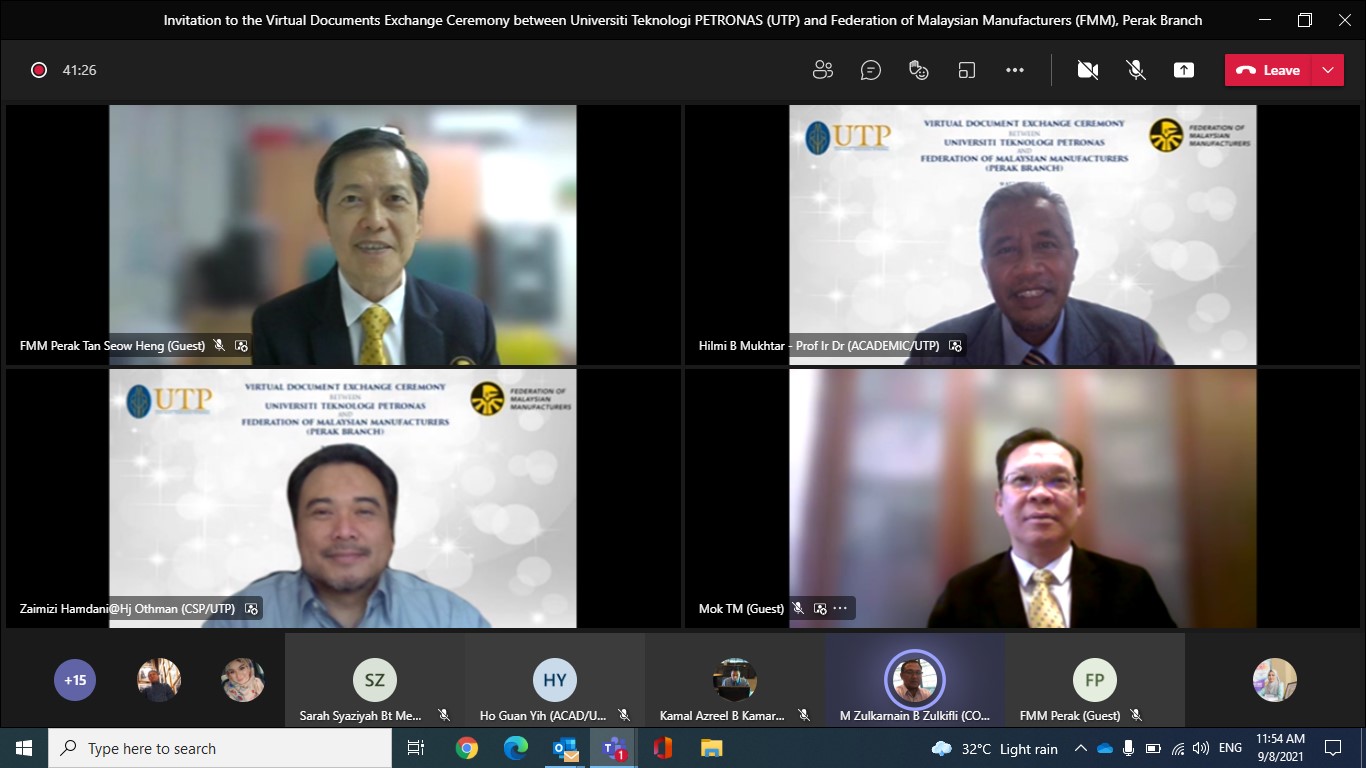This screenshot has height=768, width=1366.
Task: Open Outlook from the taskbar
Action: (x=565, y=748)
